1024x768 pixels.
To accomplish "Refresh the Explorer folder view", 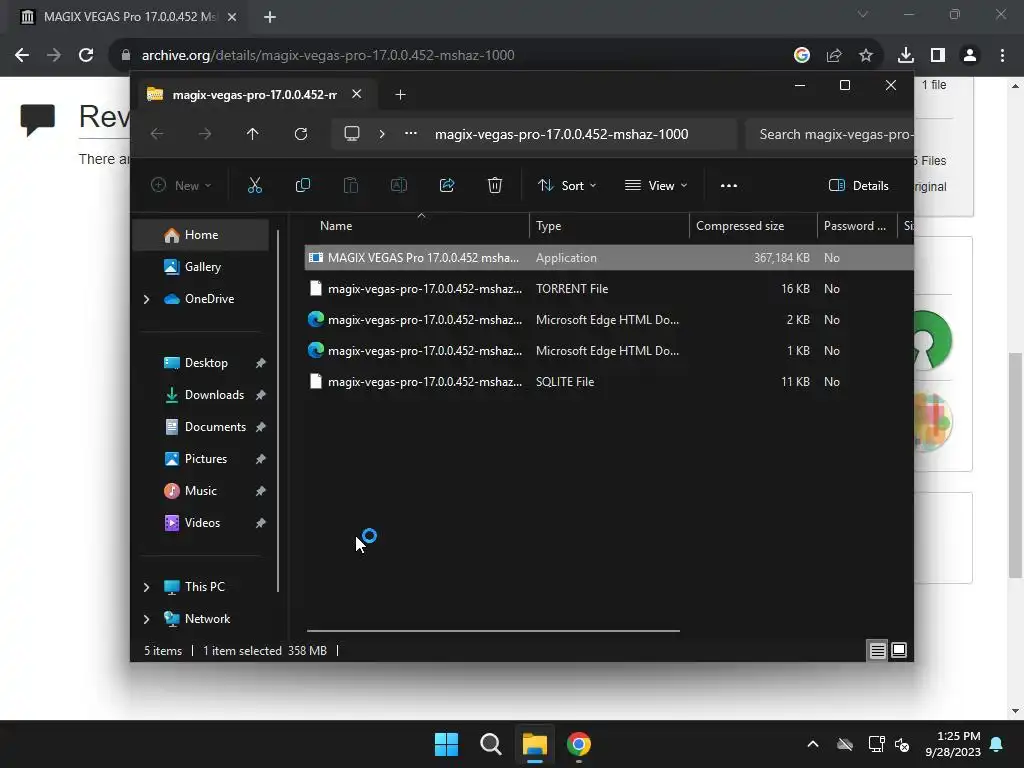I will click(301, 134).
